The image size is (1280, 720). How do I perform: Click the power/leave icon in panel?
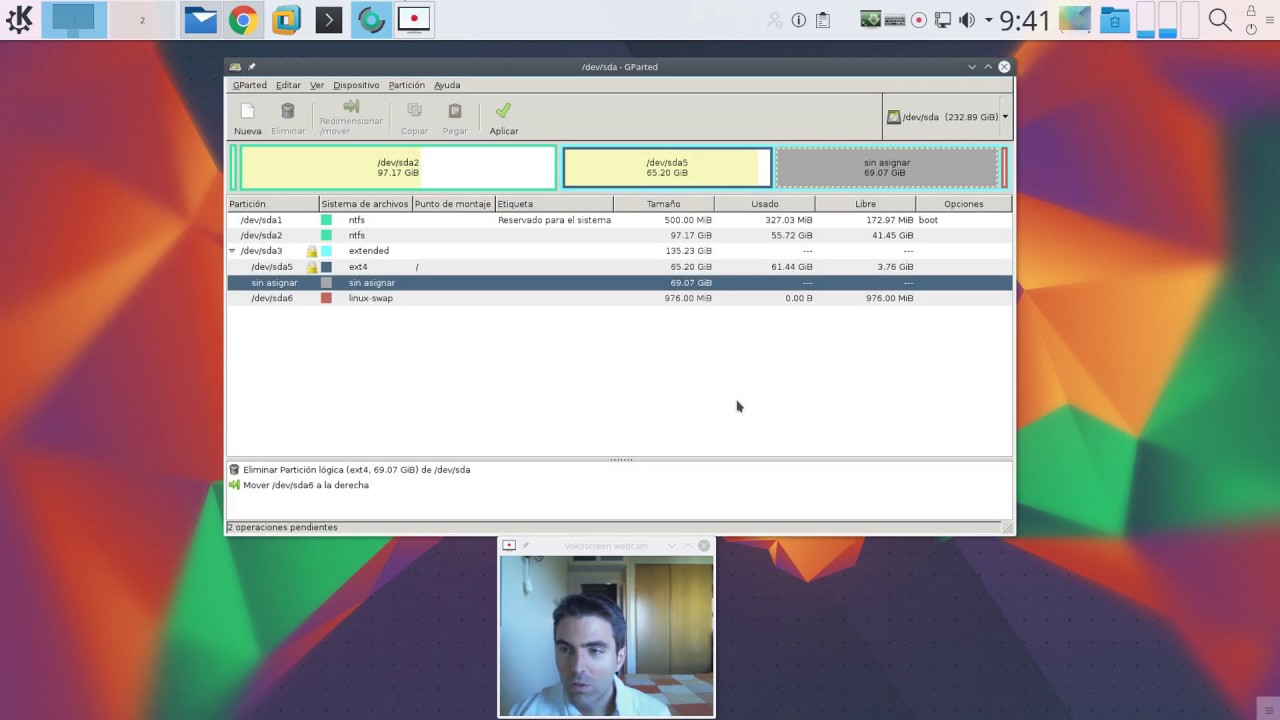click(1251, 29)
